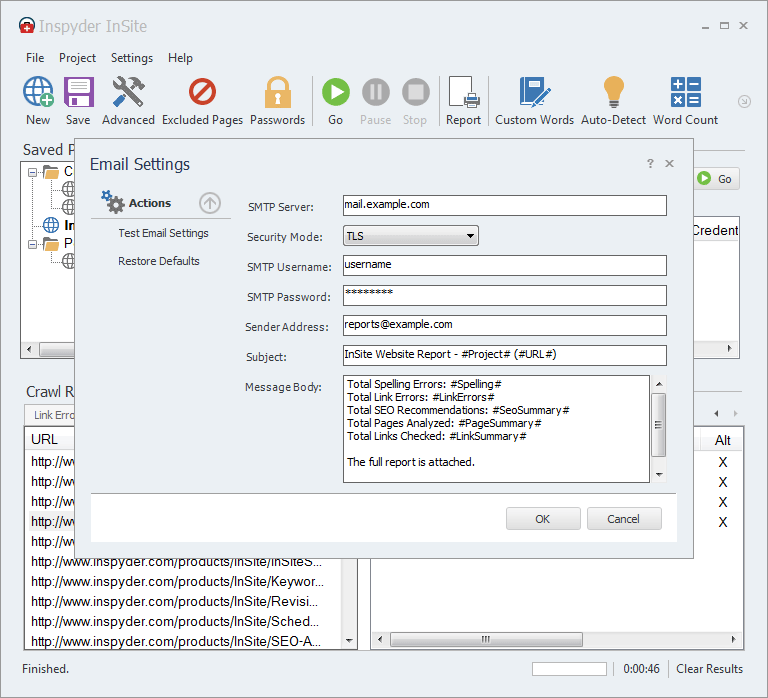Image resolution: width=768 pixels, height=698 pixels.
Task: Open the Security Mode TLS dropdown
Action: [x=410, y=236]
